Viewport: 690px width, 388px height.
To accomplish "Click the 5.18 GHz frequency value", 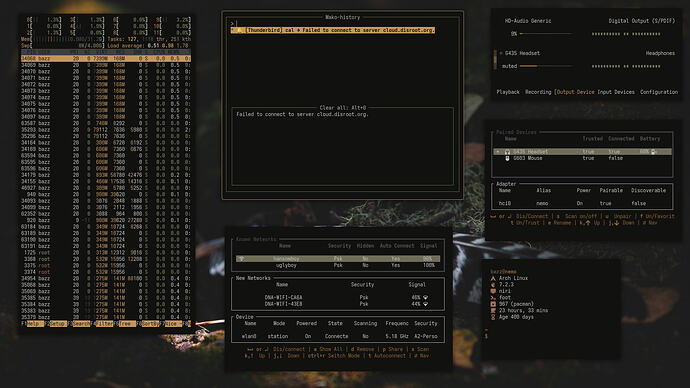I will [397, 336].
